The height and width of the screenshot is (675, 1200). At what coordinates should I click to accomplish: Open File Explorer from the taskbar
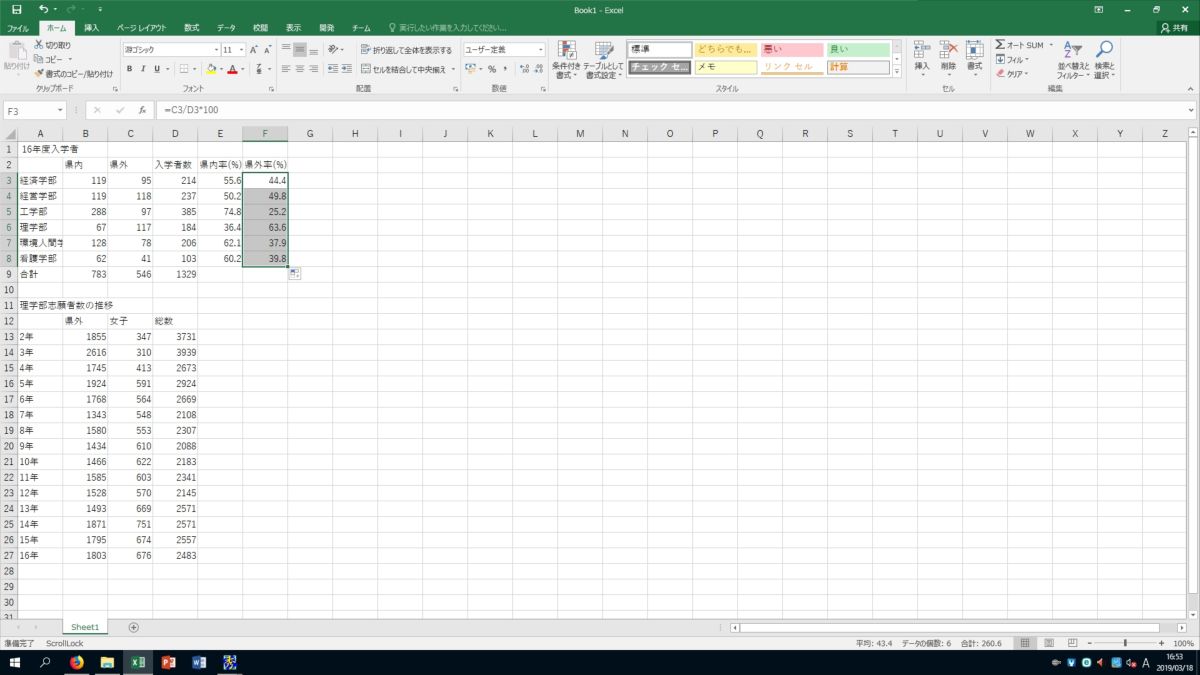point(107,662)
